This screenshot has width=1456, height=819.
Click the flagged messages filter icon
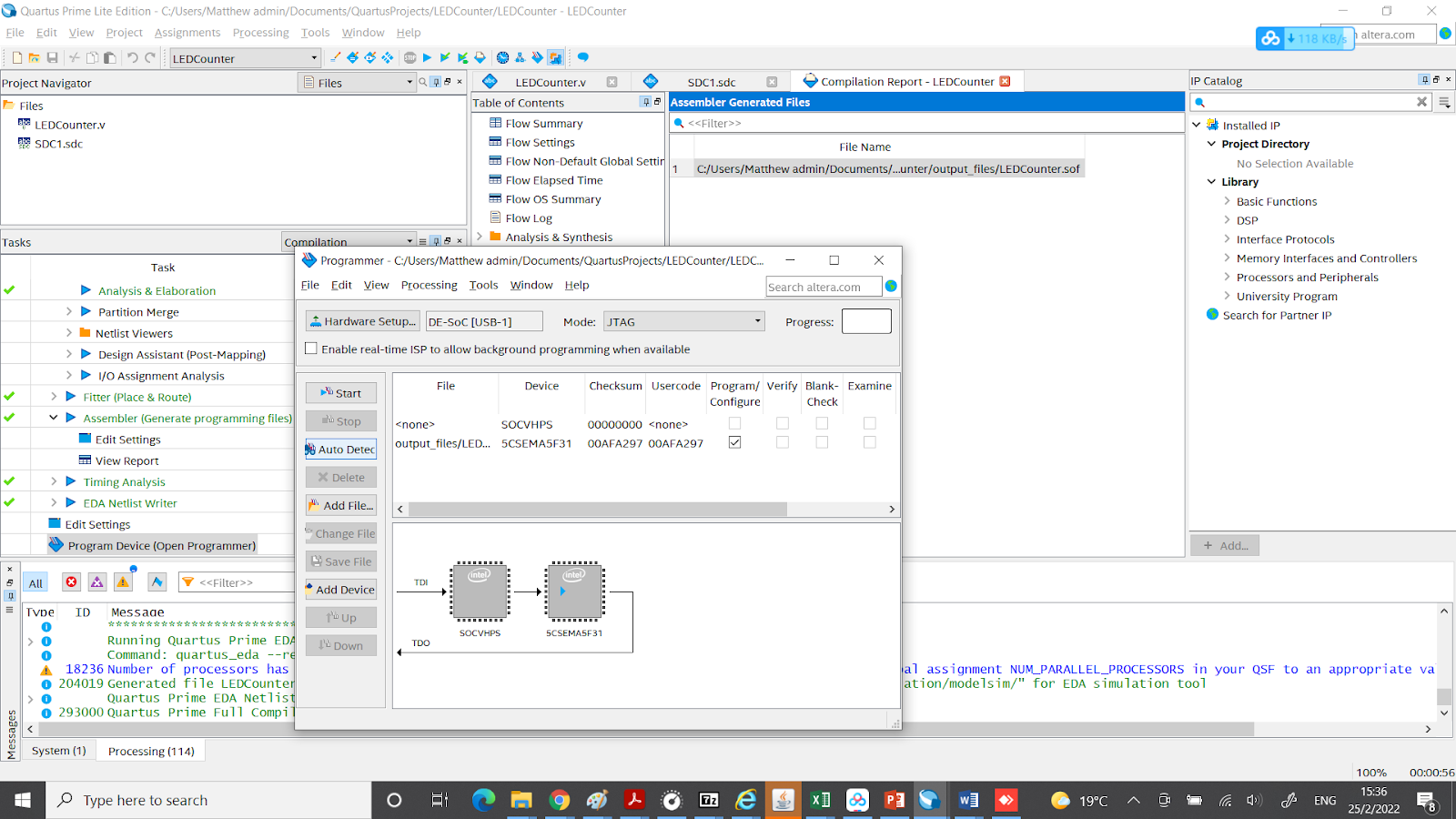point(157,582)
